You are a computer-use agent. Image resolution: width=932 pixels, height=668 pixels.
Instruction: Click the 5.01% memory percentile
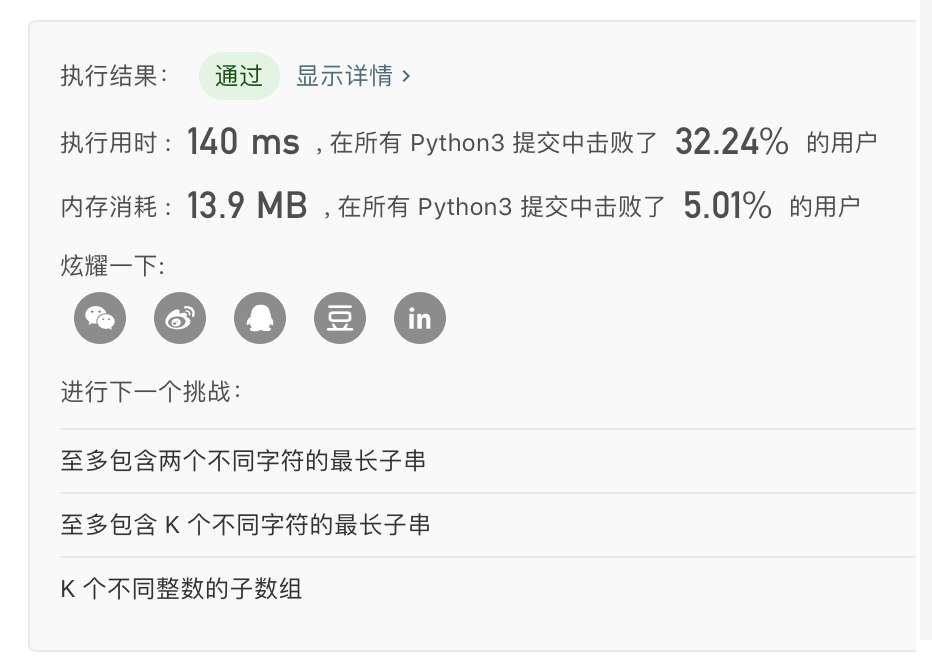(x=728, y=206)
